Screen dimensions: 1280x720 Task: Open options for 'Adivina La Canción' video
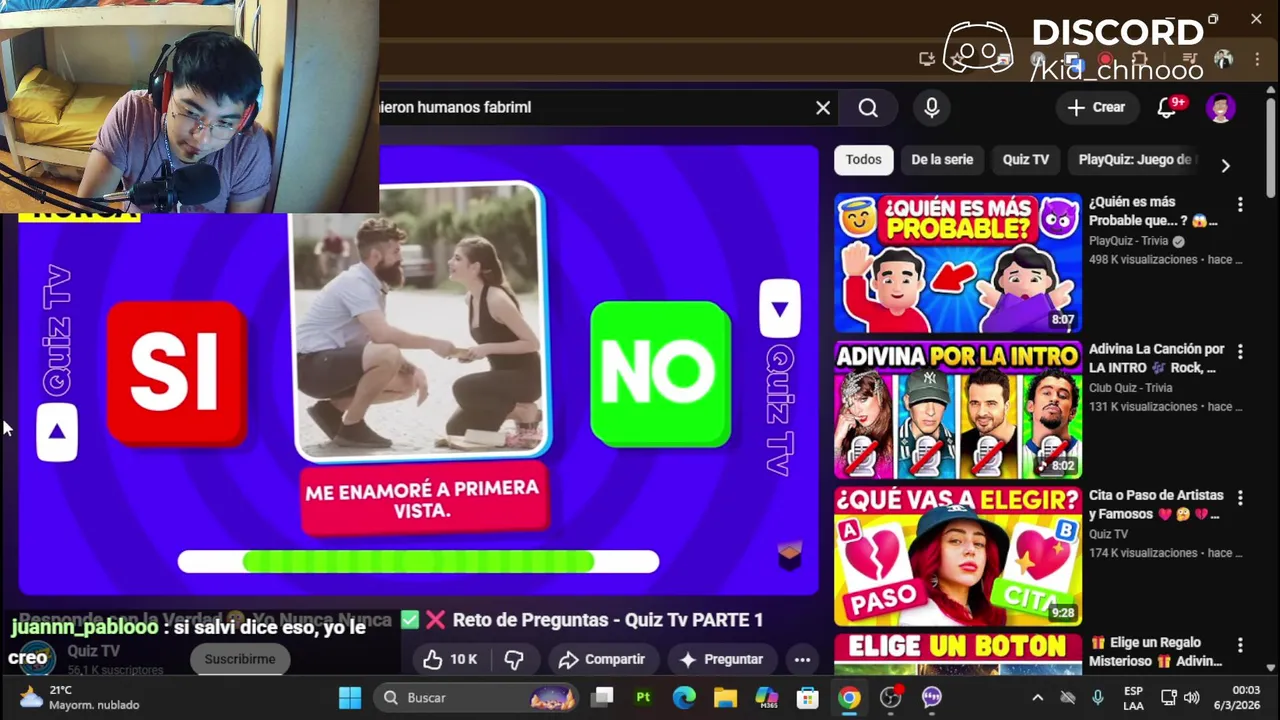(x=1240, y=351)
